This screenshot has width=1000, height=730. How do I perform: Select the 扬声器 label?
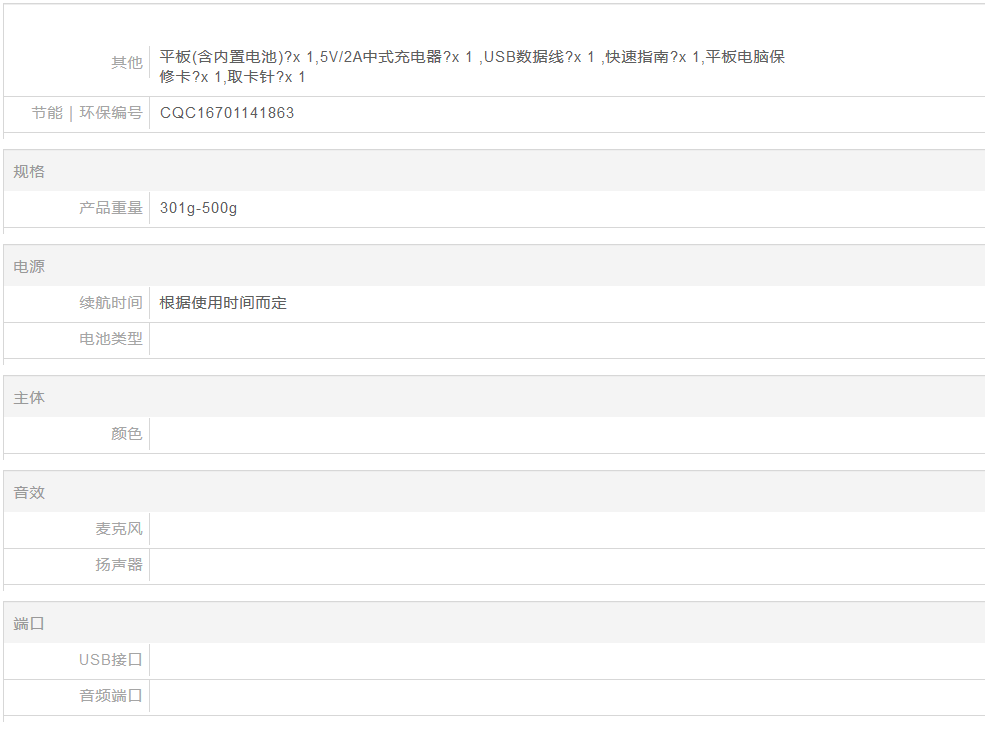tap(119, 565)
